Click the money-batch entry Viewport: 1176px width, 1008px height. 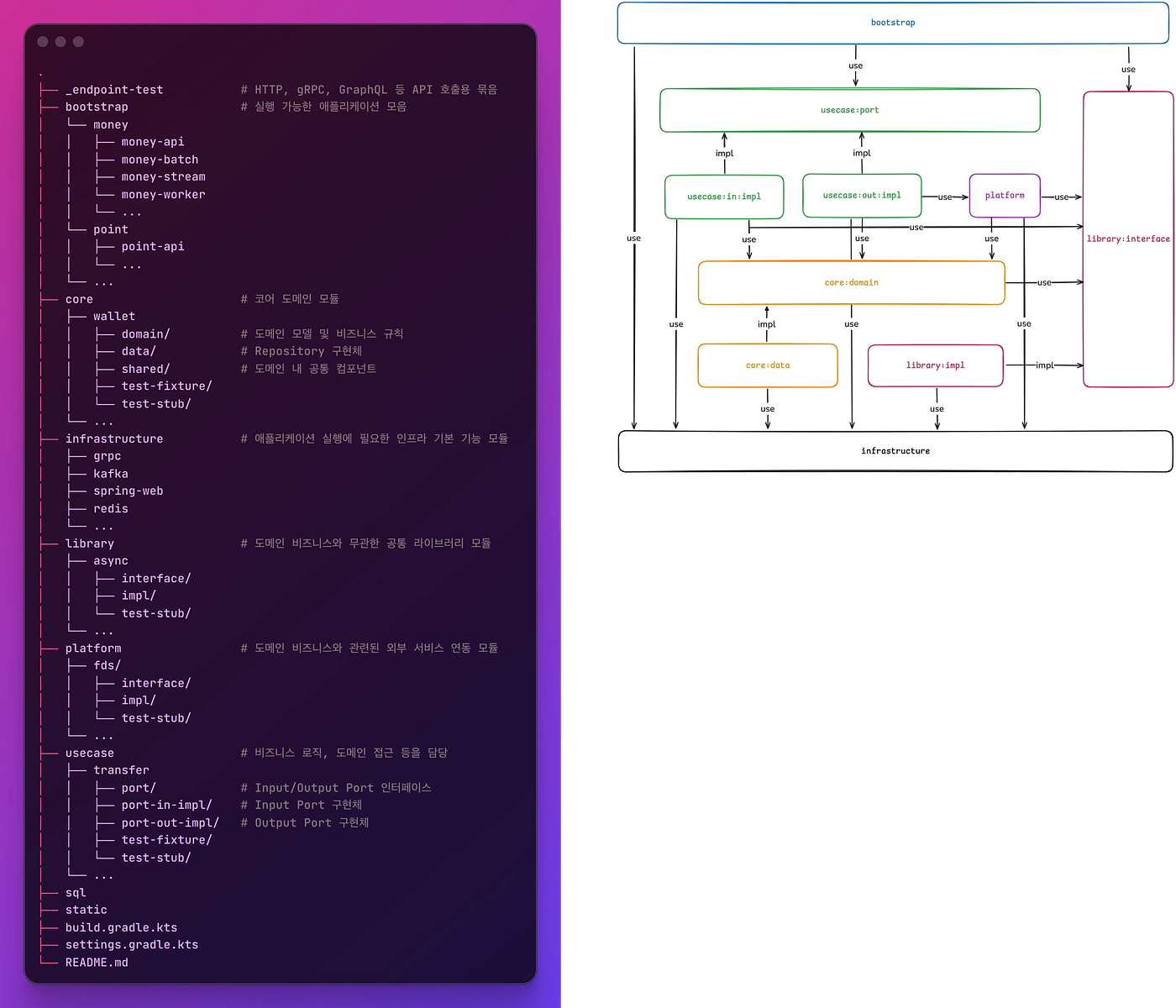(x=160, y=160)
